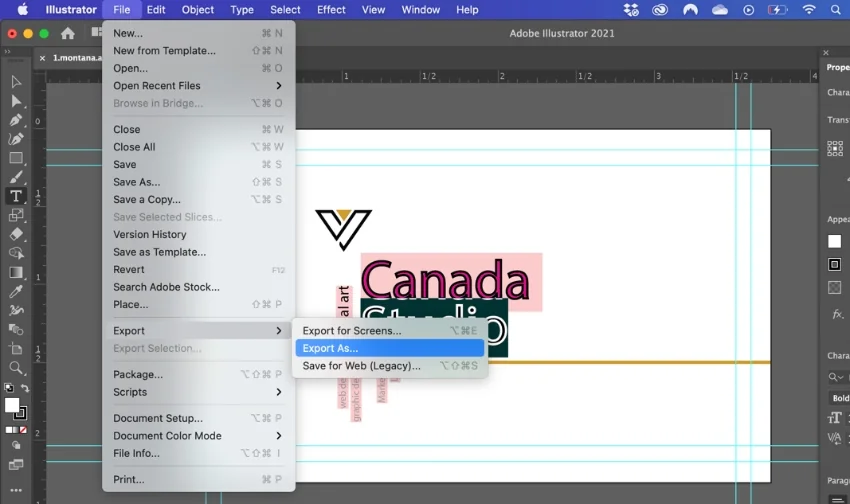This screenshot has height=504, width=850.
Task: Expand the Export submenu
Action: coord(198,331)
